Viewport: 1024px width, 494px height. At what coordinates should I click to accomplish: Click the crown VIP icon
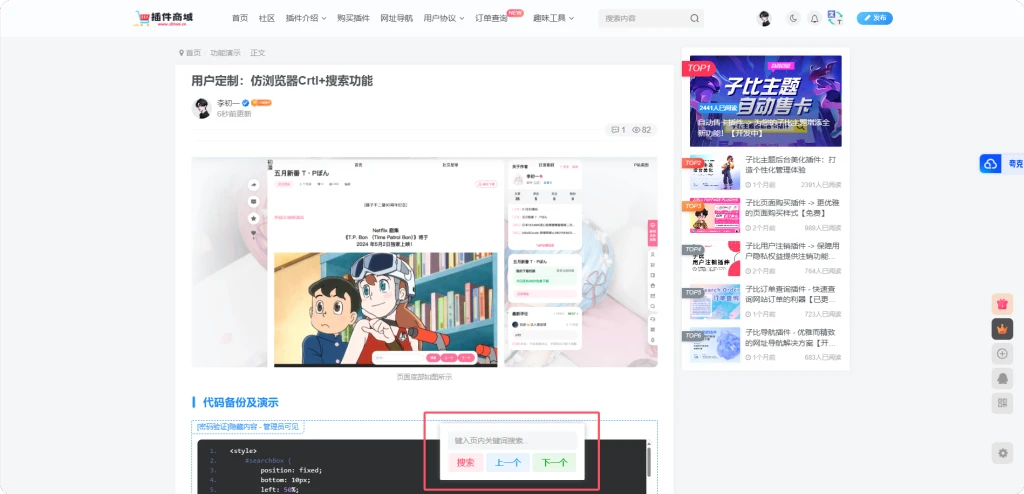(x=1003, y=328)
